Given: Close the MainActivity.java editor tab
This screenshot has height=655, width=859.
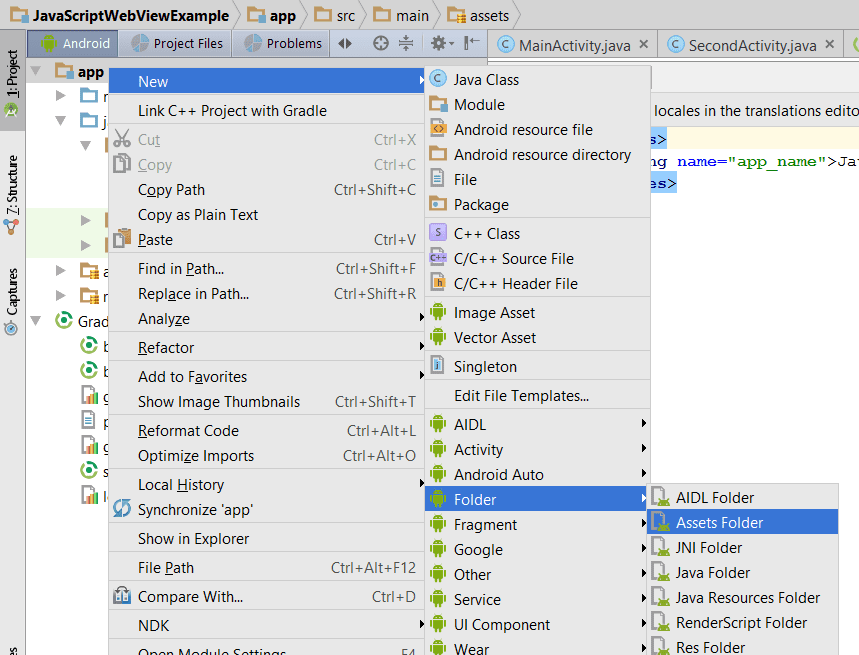Looking at the screenshot, I should pos(644,44).
